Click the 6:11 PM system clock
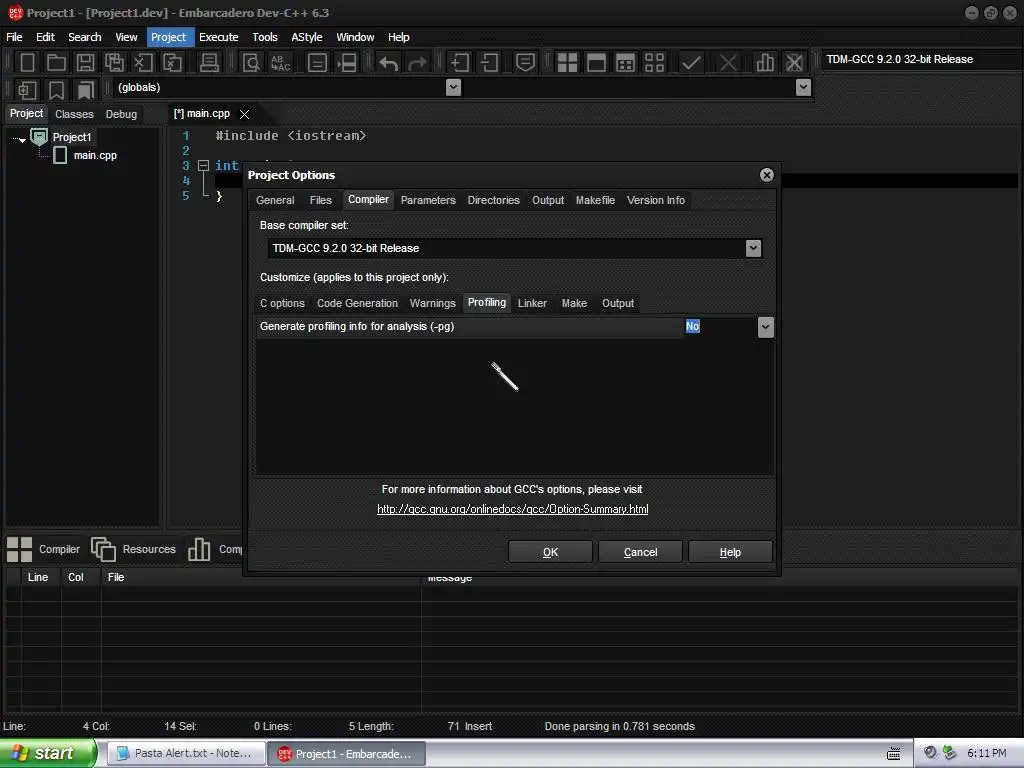This screenshot has width=1024, height=768. [x=986, y=754]
